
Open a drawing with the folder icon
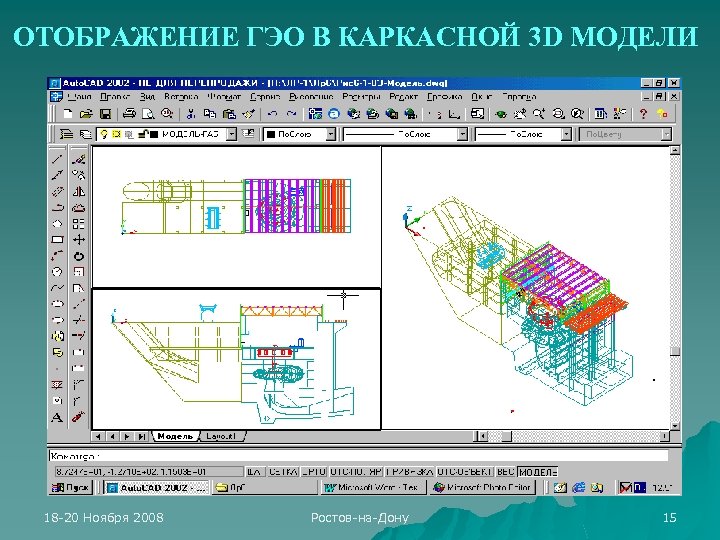(86, 113)
